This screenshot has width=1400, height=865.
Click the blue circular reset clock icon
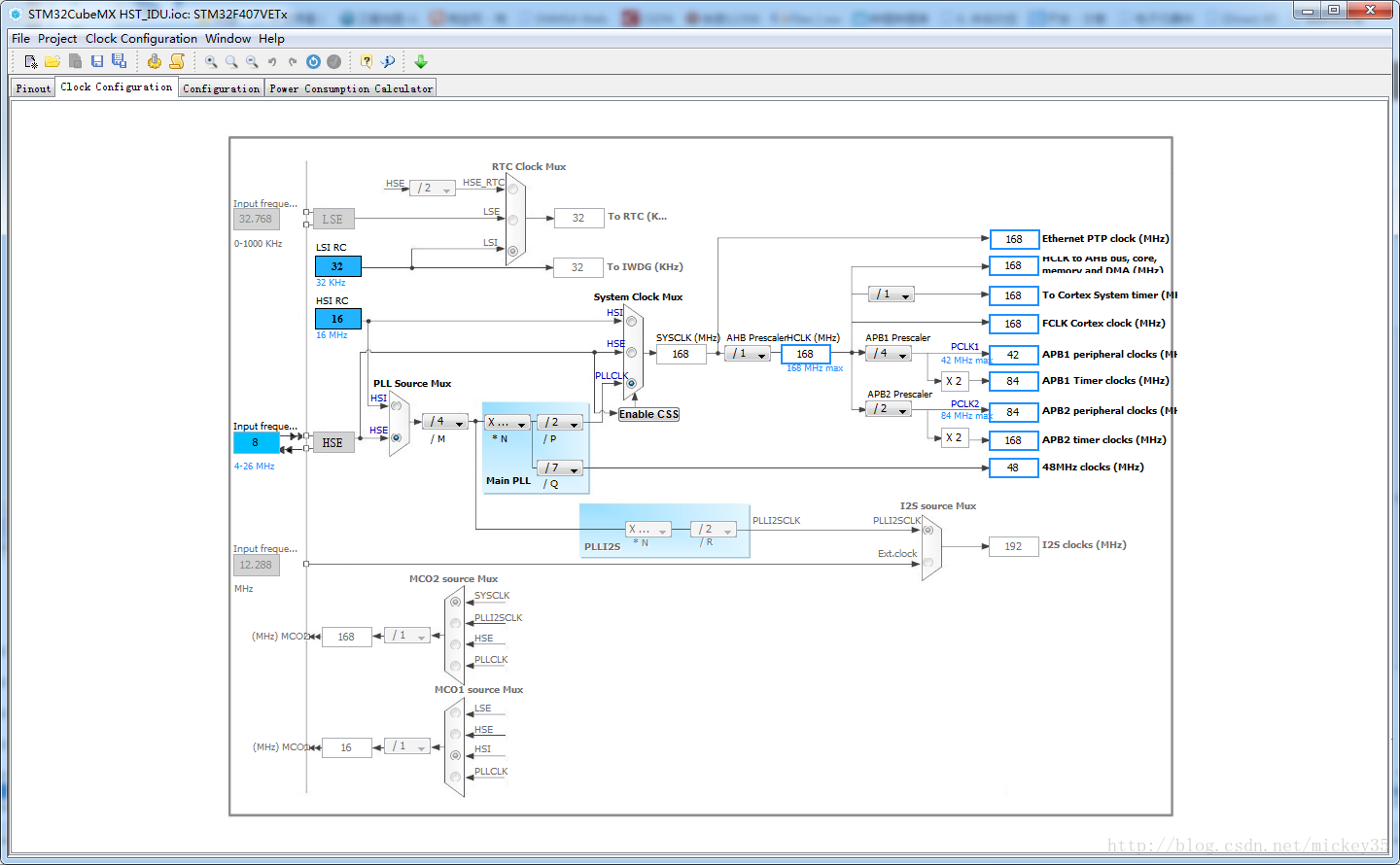point(313,61)
